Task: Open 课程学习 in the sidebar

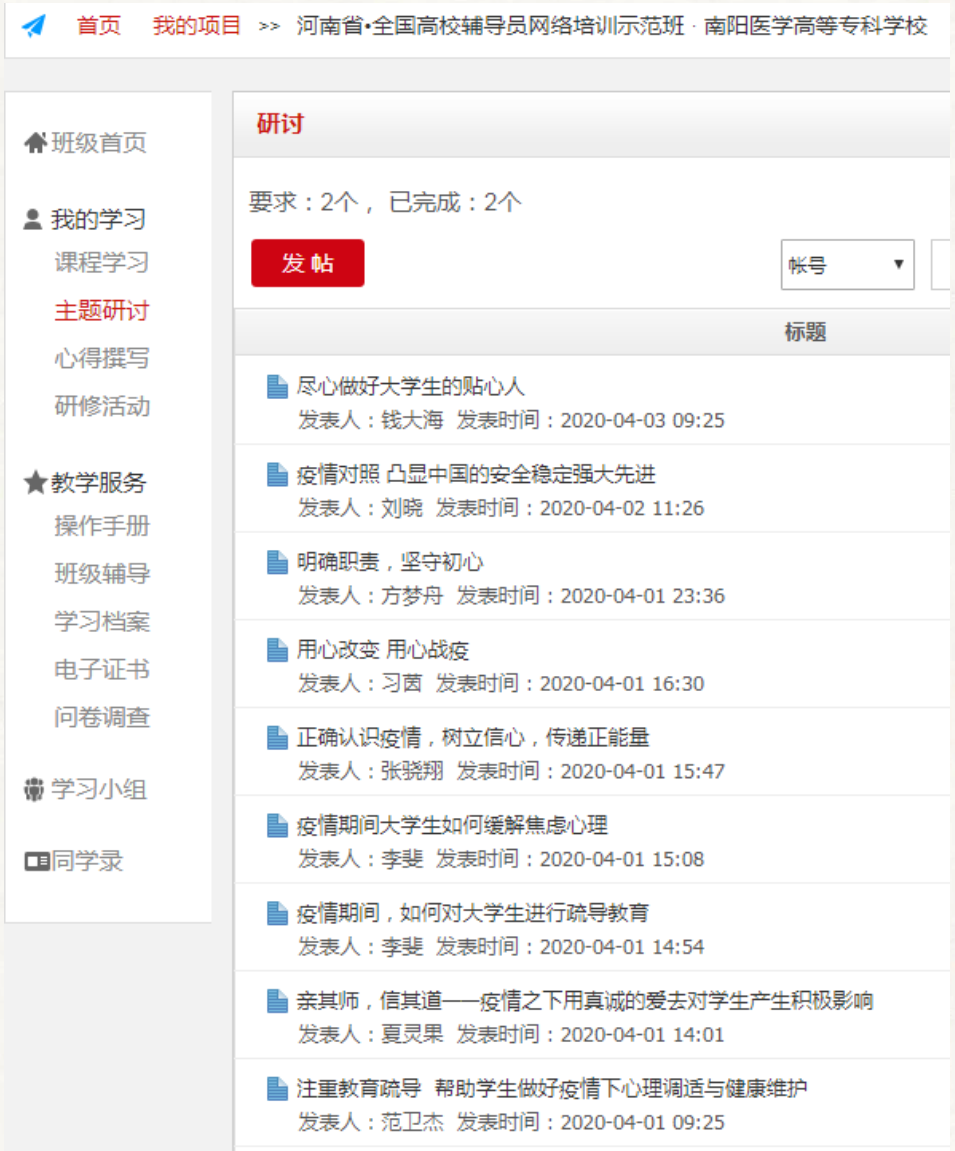Action: 102,263
